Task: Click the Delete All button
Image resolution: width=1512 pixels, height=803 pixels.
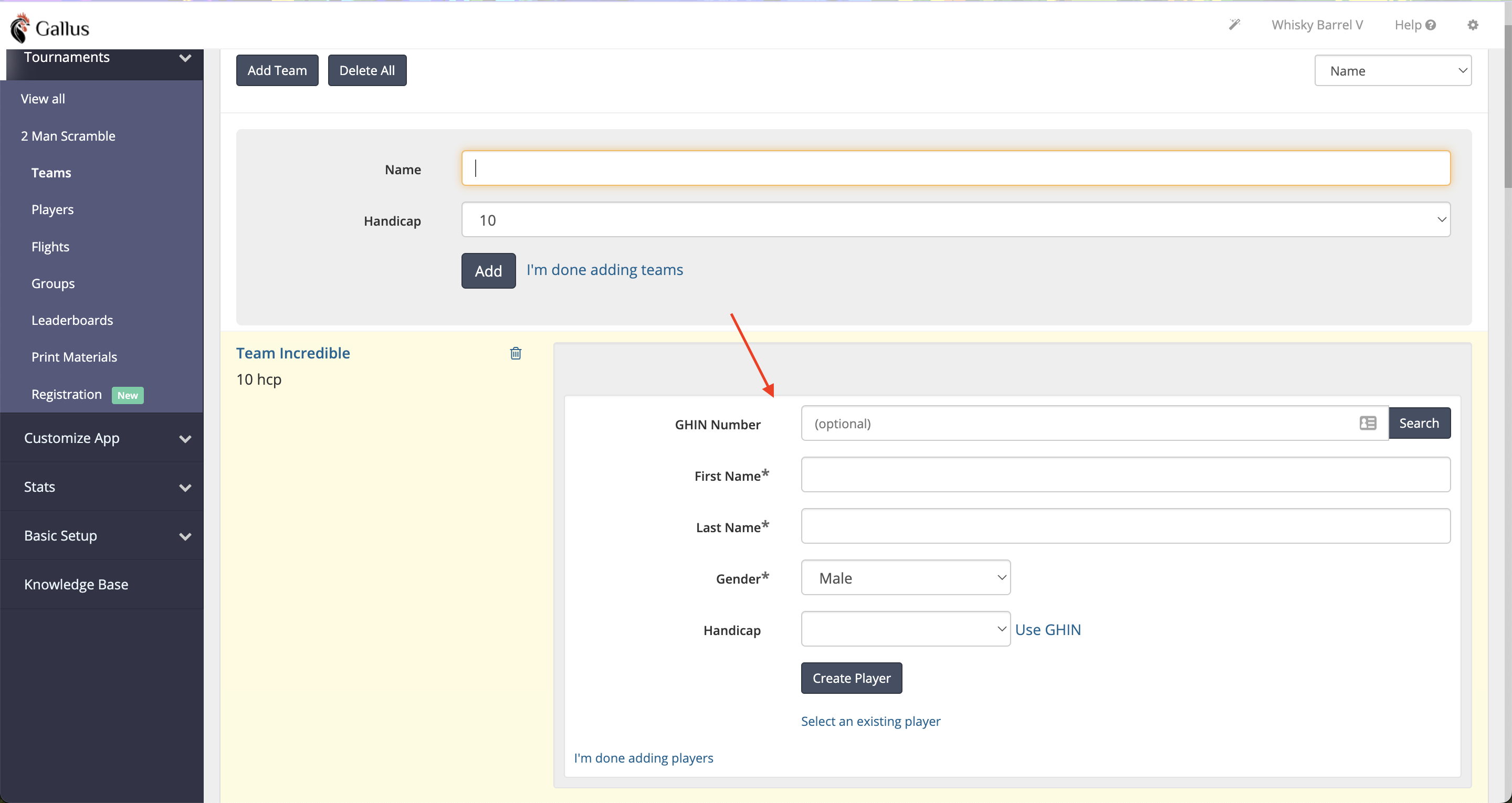Action: pos(367,70)
